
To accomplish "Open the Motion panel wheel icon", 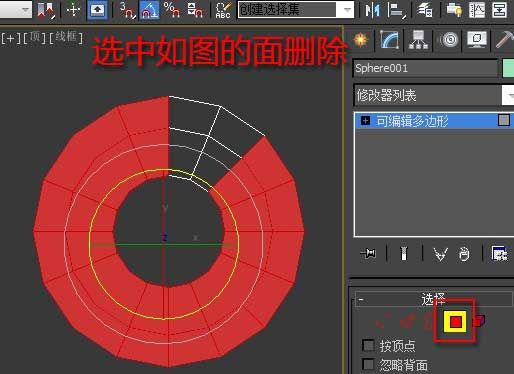I will (x=448, y=40).
